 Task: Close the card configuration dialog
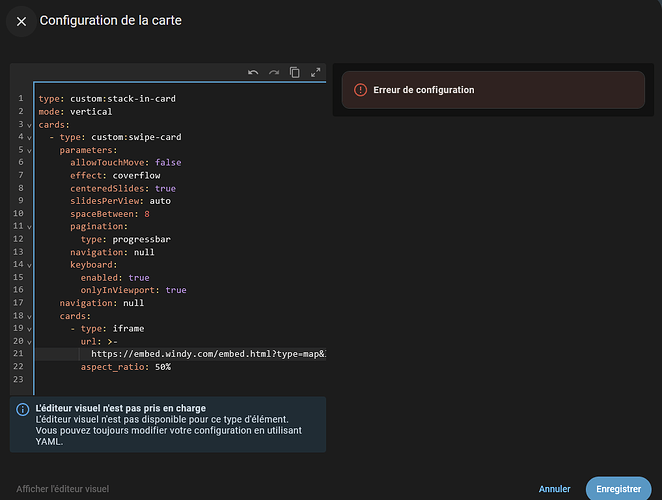click(x=21, y=21)
